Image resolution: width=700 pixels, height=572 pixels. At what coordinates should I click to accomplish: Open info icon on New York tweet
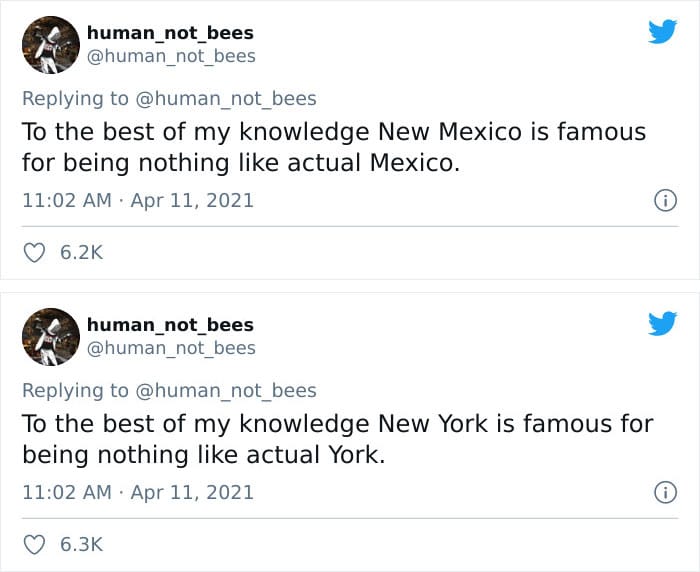[x=661, y=492]
